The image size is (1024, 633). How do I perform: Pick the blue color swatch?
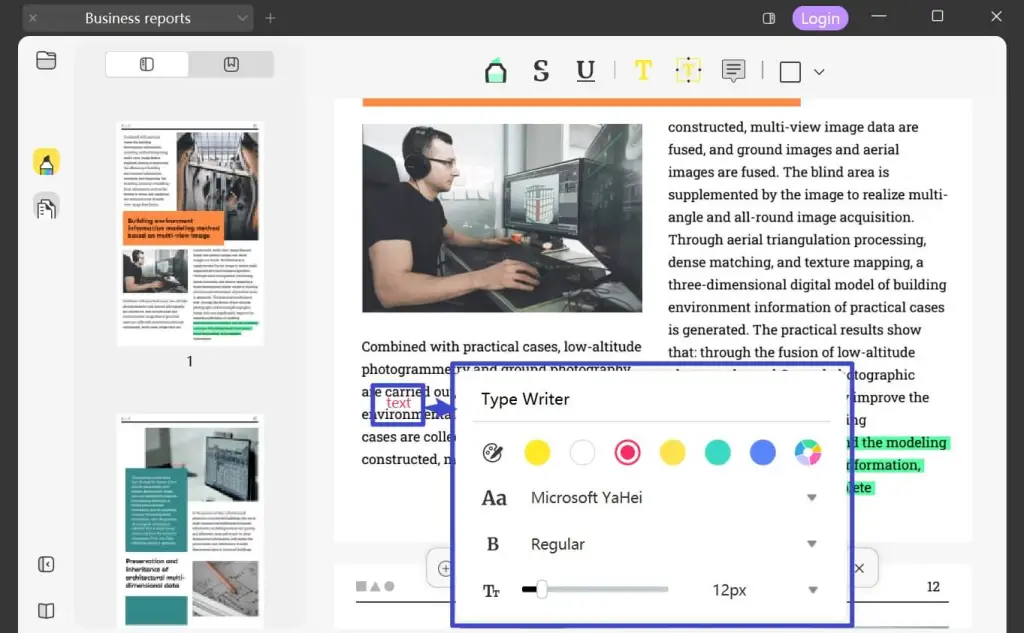click(762, 452)
